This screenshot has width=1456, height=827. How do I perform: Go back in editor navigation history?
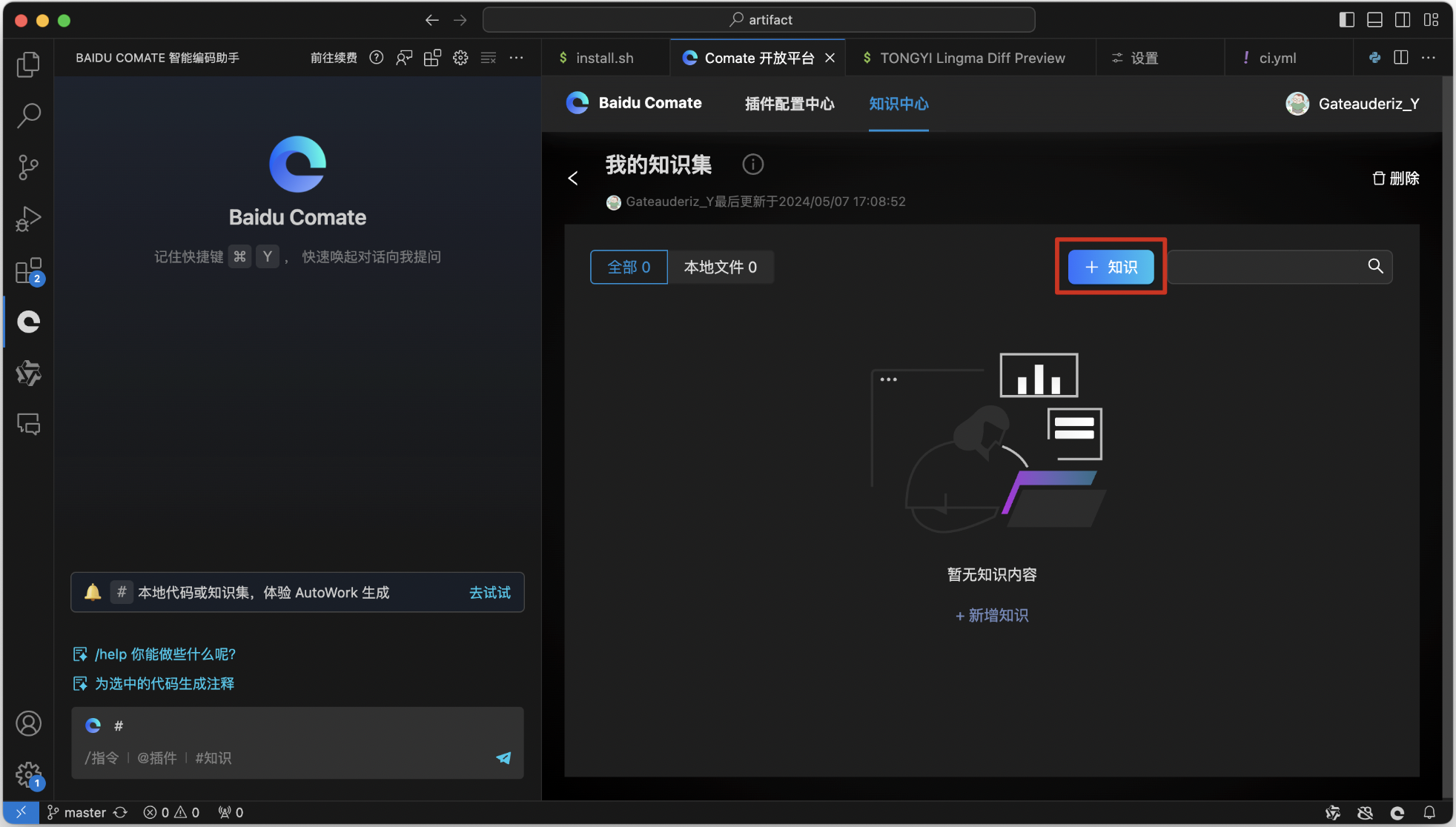(432, 20)
